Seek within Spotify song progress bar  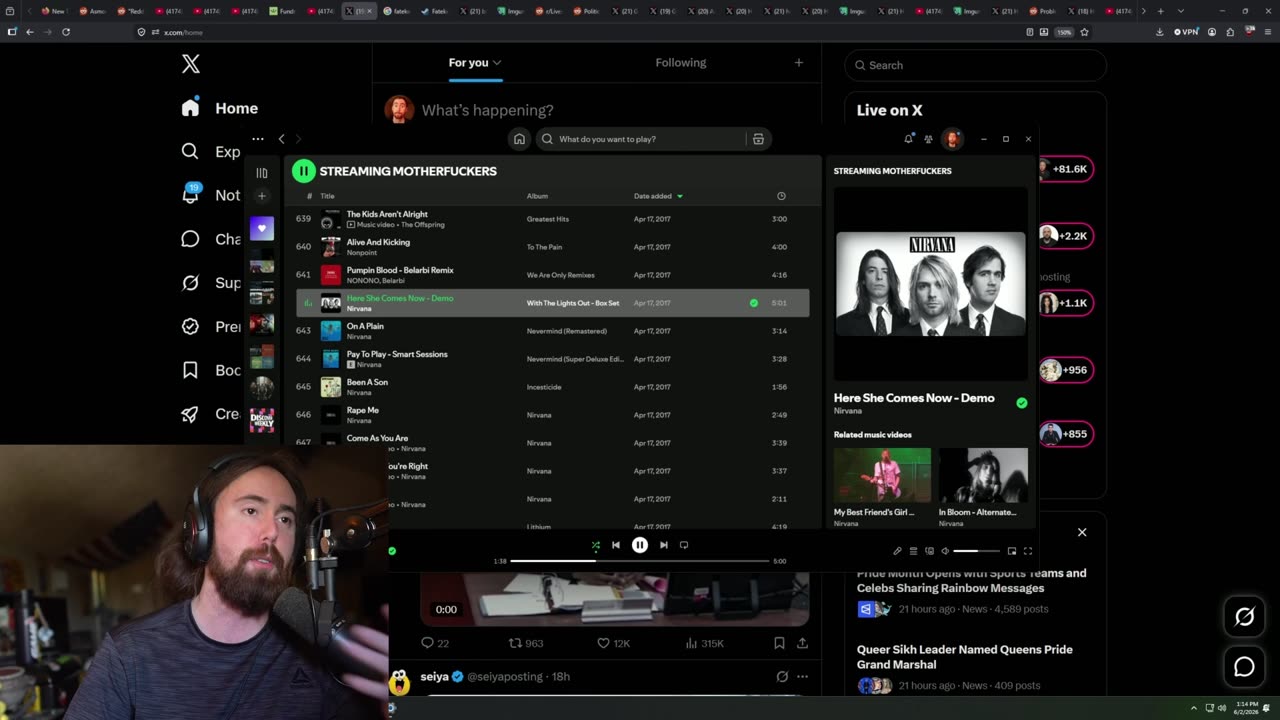coord(640,561)
